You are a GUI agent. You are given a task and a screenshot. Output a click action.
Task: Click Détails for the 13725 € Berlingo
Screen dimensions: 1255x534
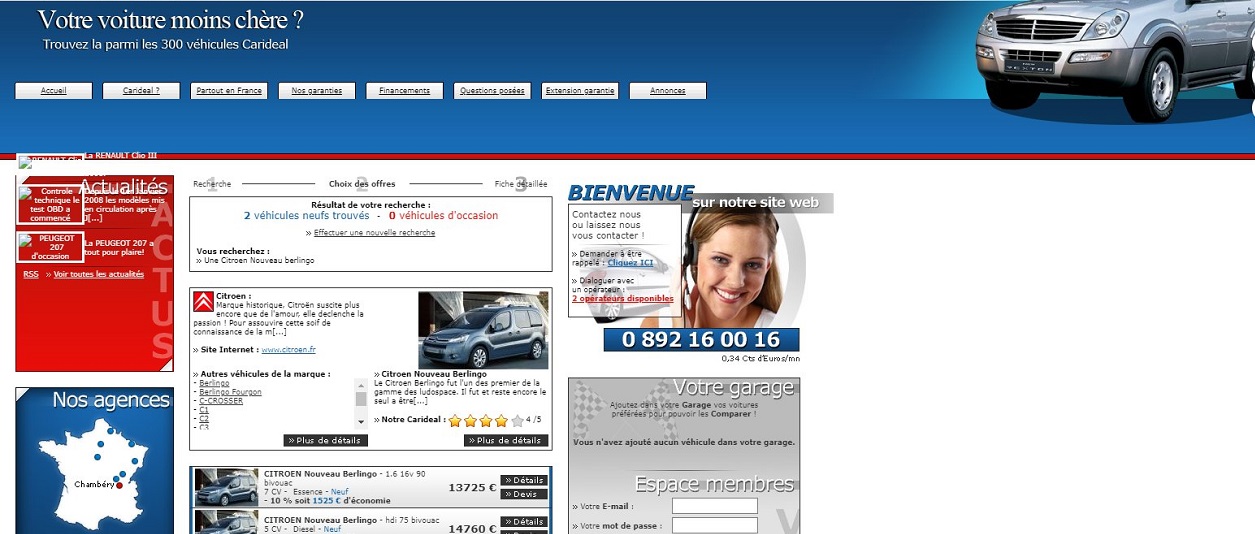[x=524, y=480]
